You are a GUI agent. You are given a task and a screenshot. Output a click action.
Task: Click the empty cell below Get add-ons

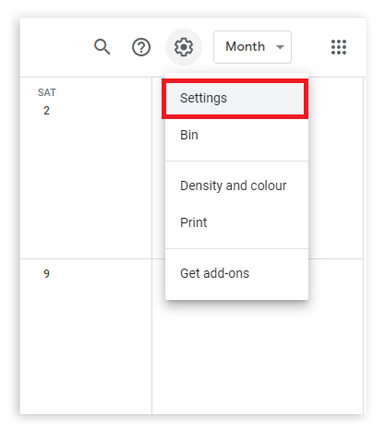tap(257, 357)
